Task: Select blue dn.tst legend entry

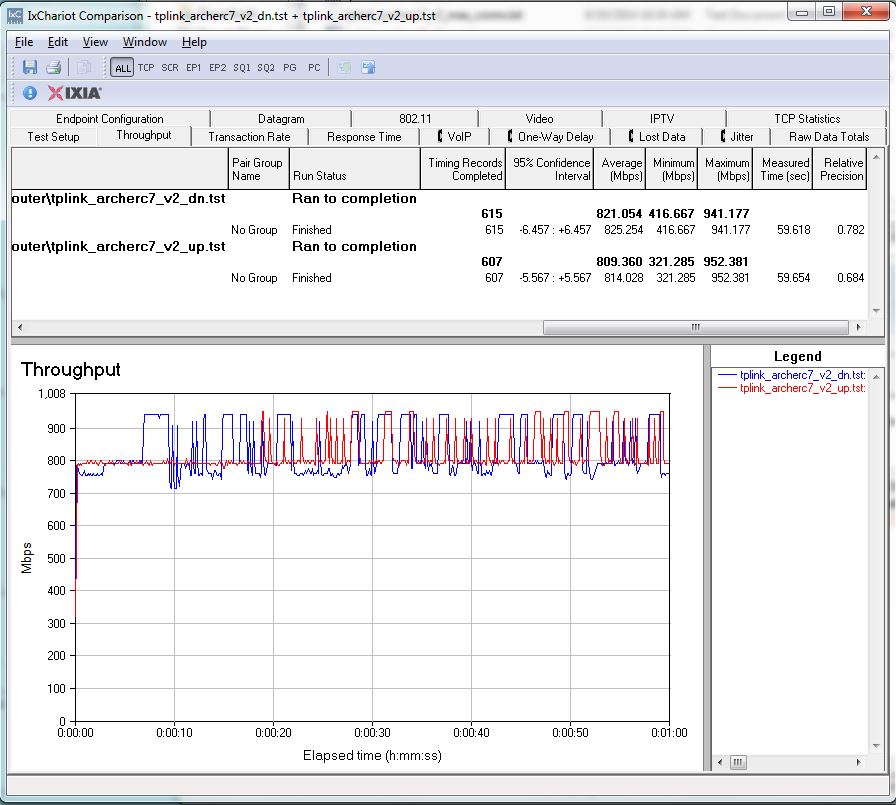Action: 791,375
